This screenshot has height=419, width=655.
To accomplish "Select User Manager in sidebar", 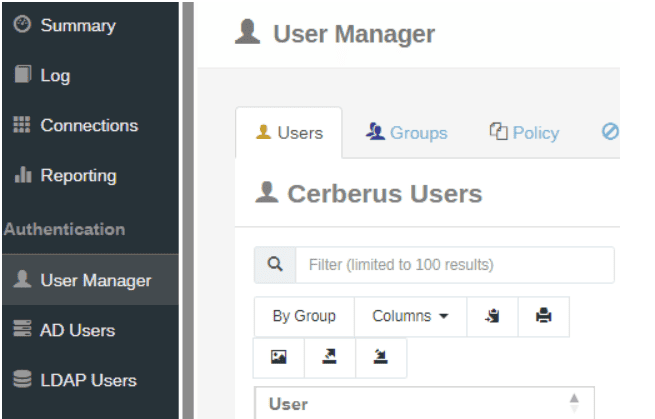I will point(95,280).
